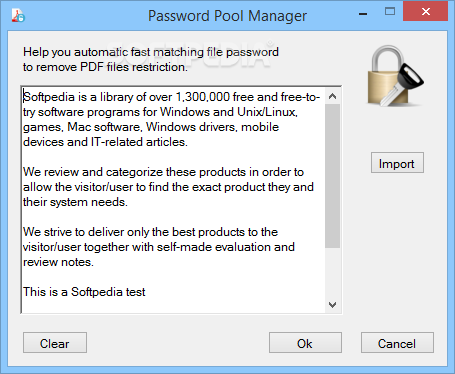
Task: Place cursor in "This is a Softpedia test" line
Action: [x=84, y=292]
